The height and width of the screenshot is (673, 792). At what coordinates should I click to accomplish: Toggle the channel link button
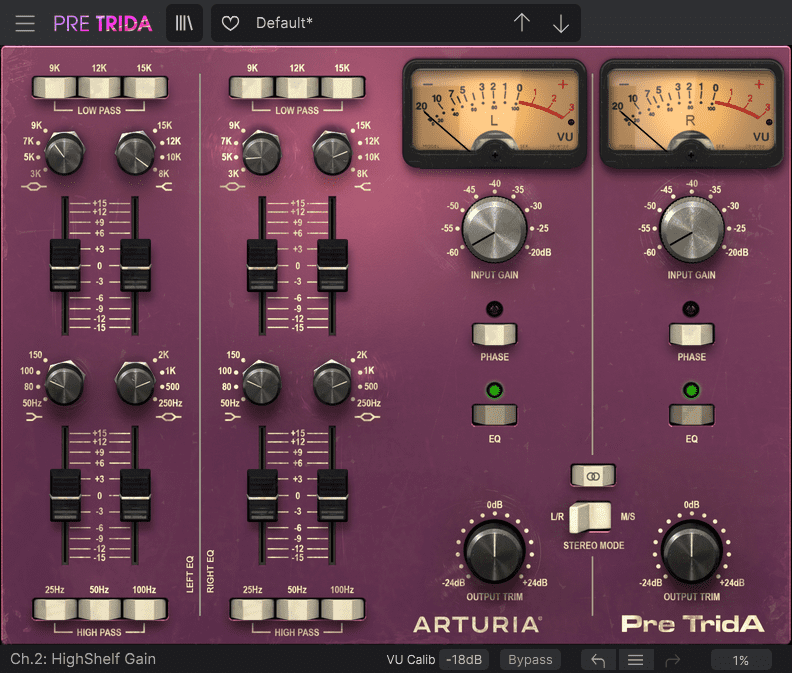click(x=593, y=476)
